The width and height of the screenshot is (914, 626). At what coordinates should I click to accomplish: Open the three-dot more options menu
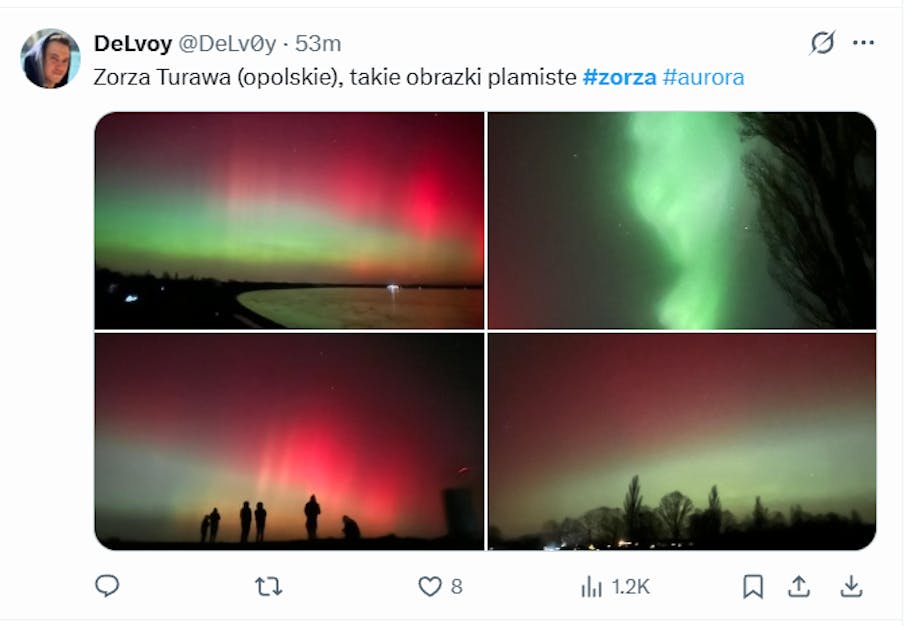click(x=863, y=43)
